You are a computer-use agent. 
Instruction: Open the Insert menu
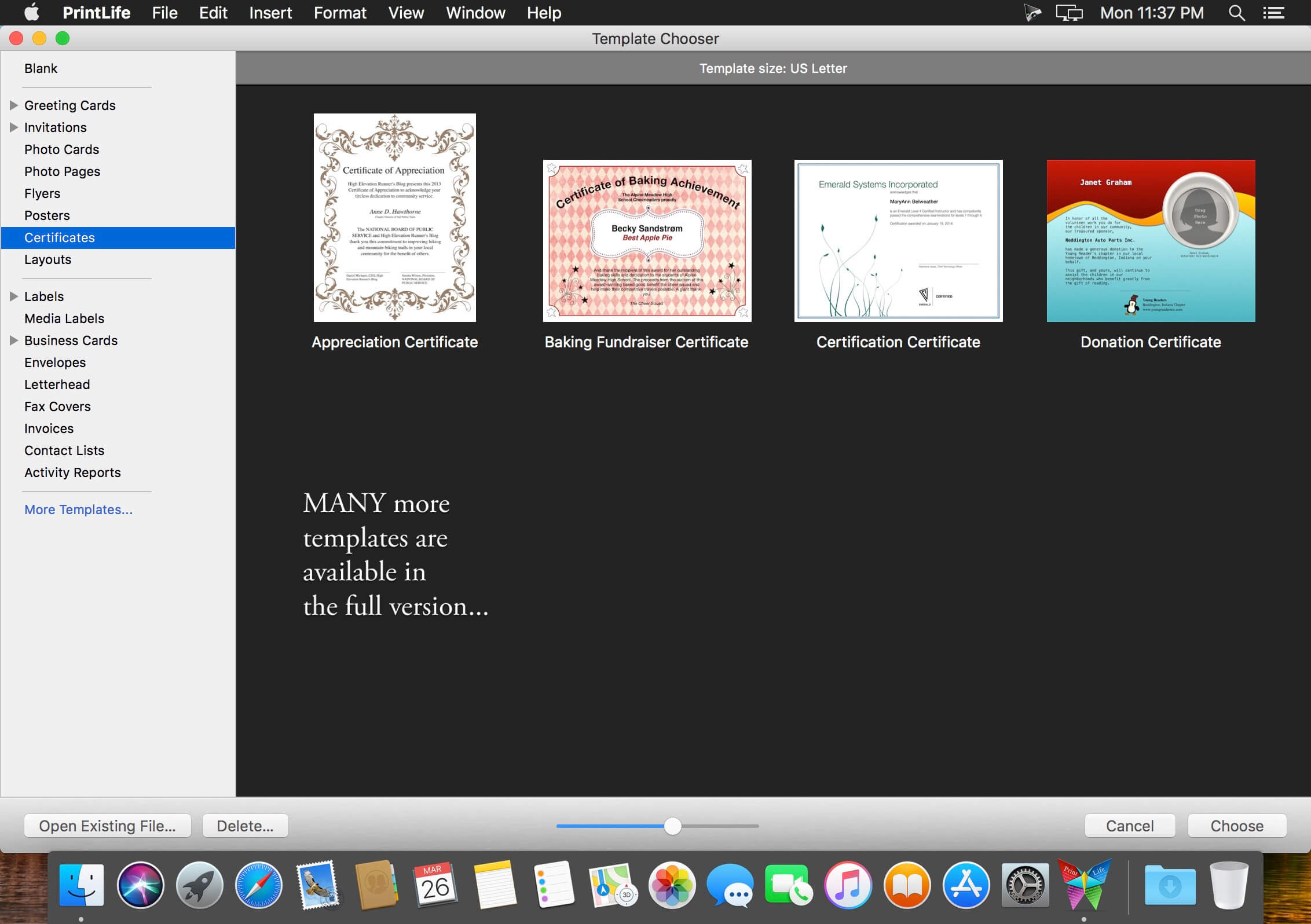270,13
